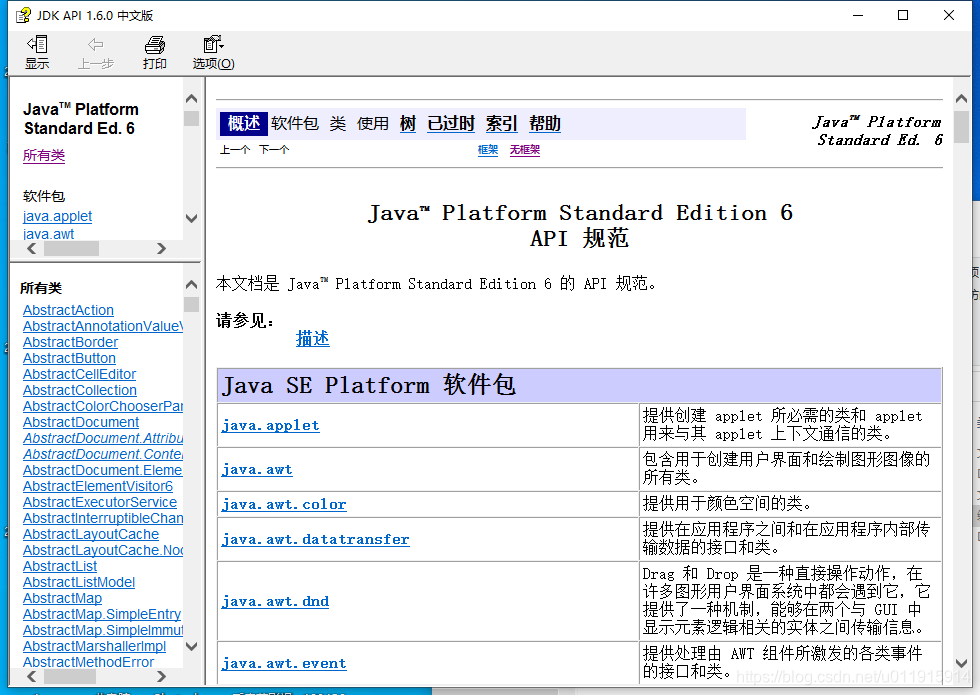This screenshot has width=980, height=695.
Task: Open the java.applet package link
Action: (x=270, y=424)
